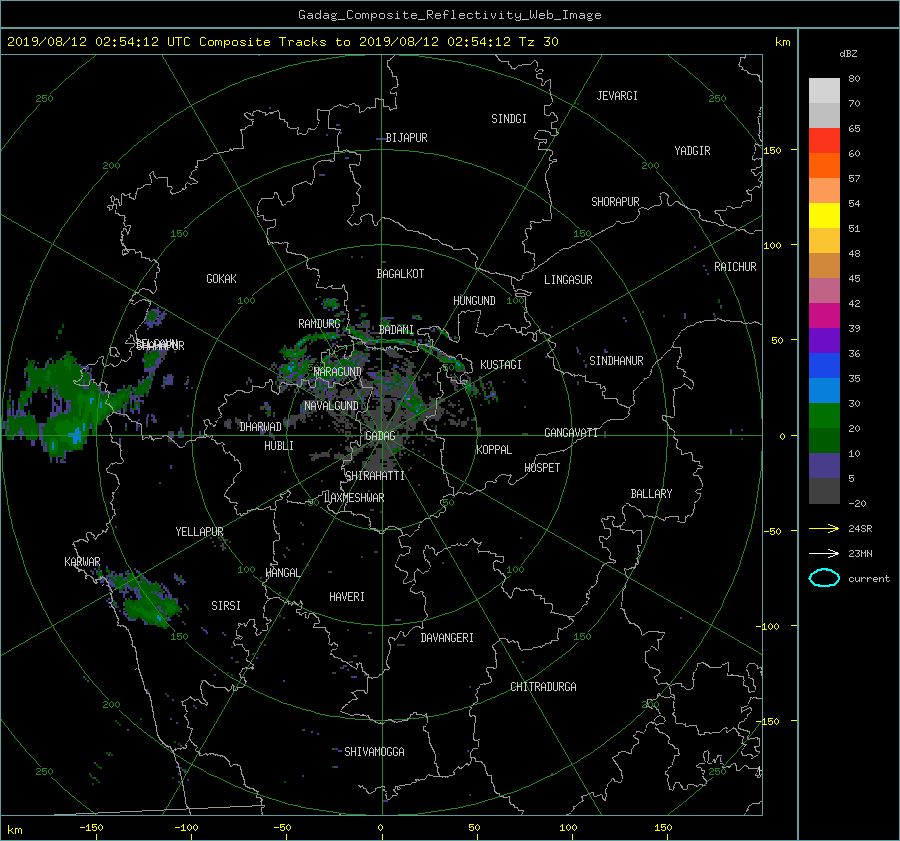Click the '80' value in dBZ legend
This screenshot has height=841, width=900.
tap(854, 79)
